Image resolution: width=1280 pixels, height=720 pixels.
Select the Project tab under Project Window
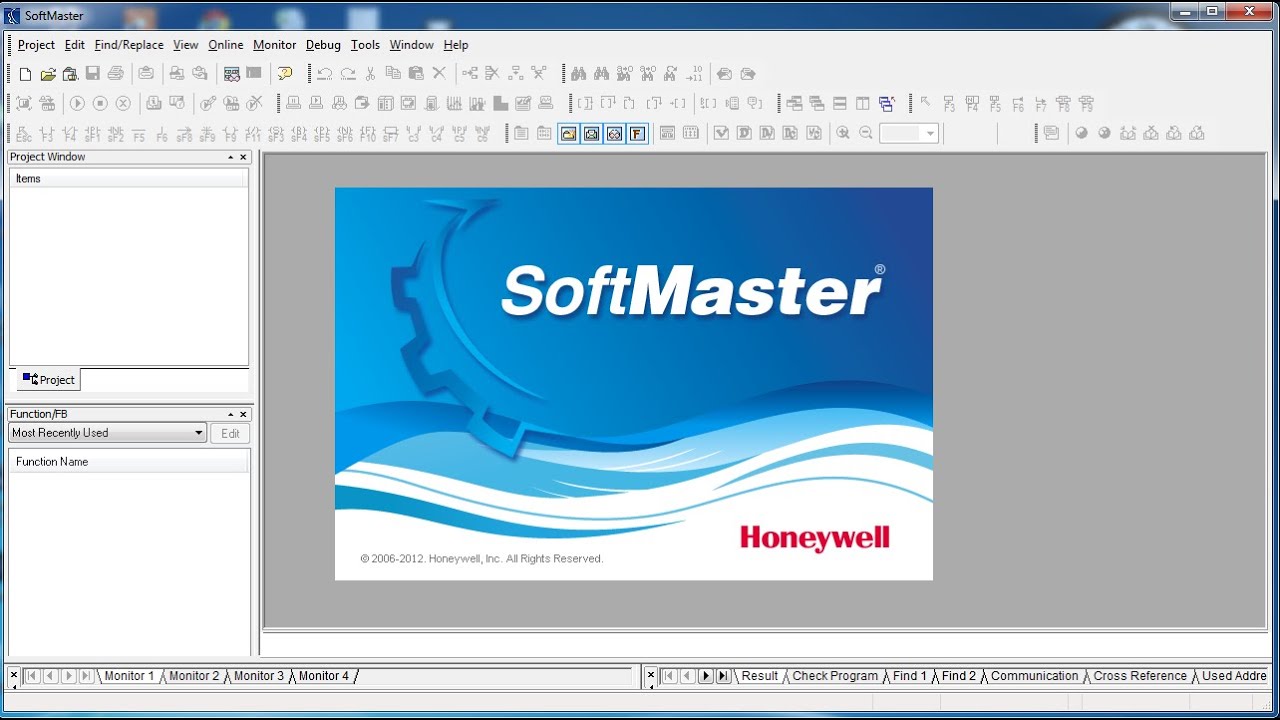[49, 380]
